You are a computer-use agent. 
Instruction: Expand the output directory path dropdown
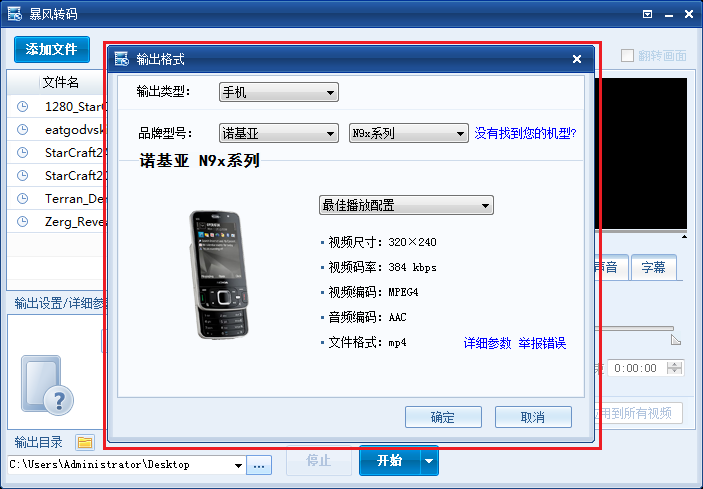[239, 465]
